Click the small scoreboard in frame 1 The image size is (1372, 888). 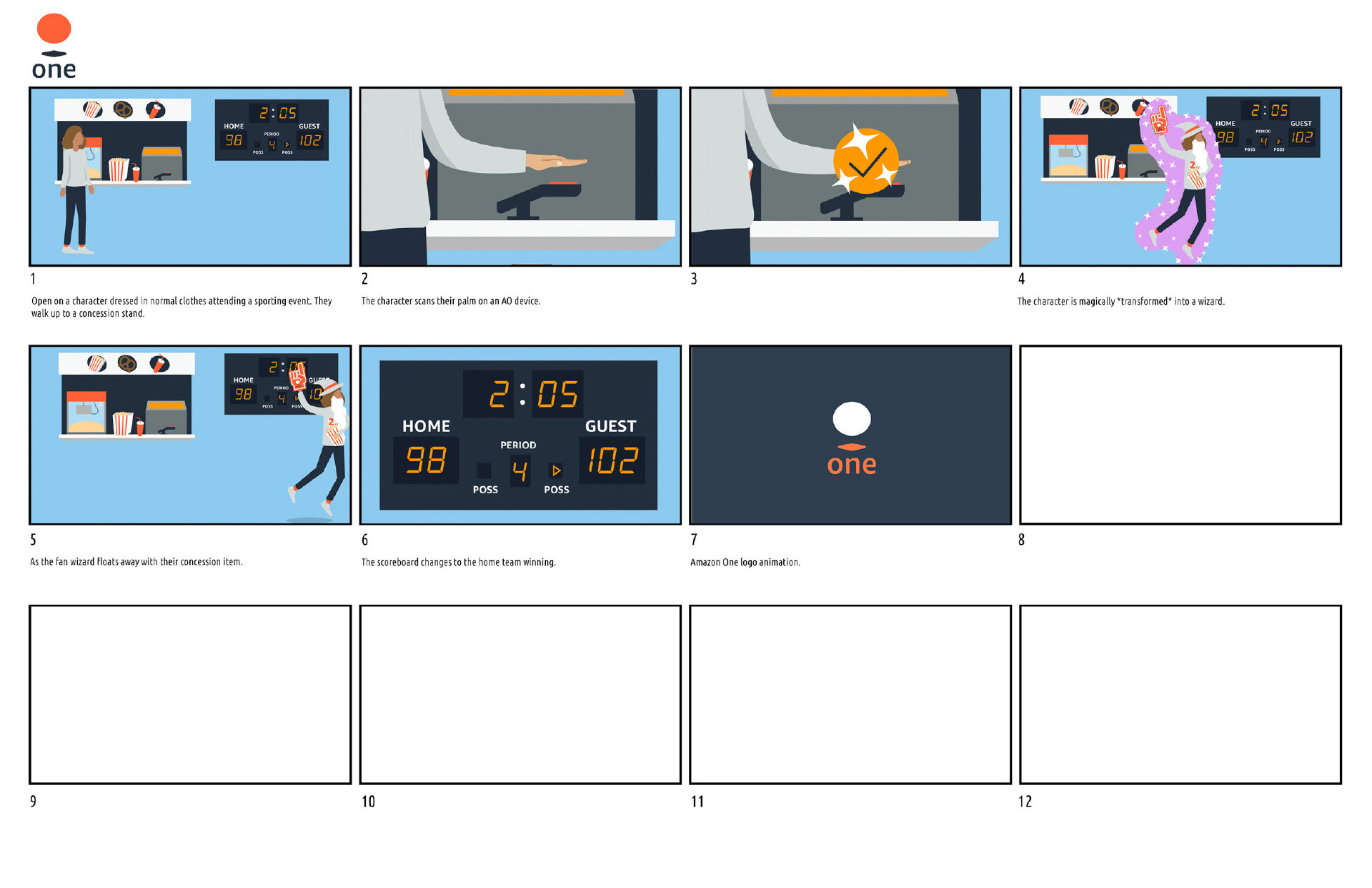[x=272, y=129]
